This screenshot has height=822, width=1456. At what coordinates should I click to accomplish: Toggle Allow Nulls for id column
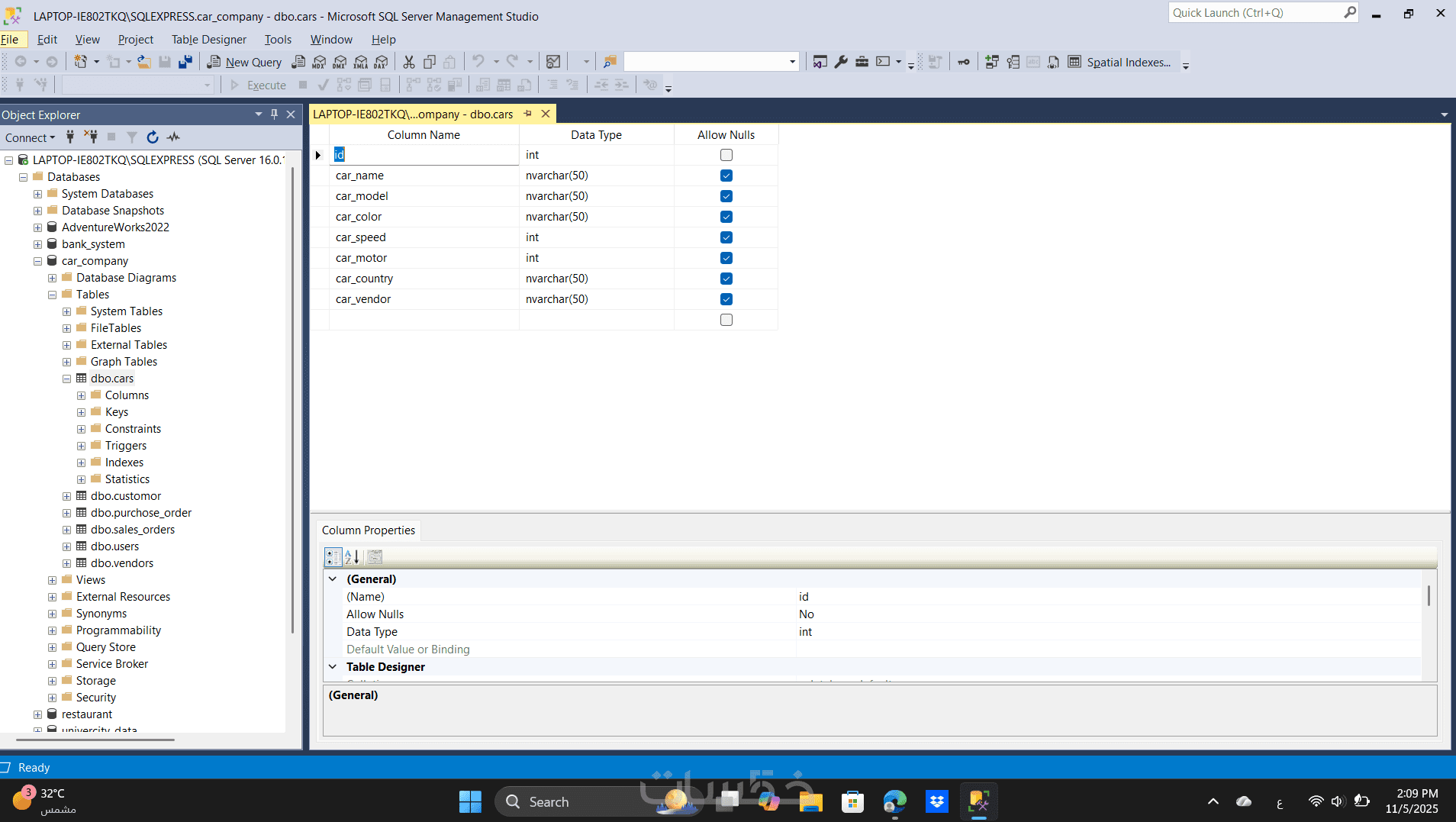pyautogui.click(x=726, y=155)
